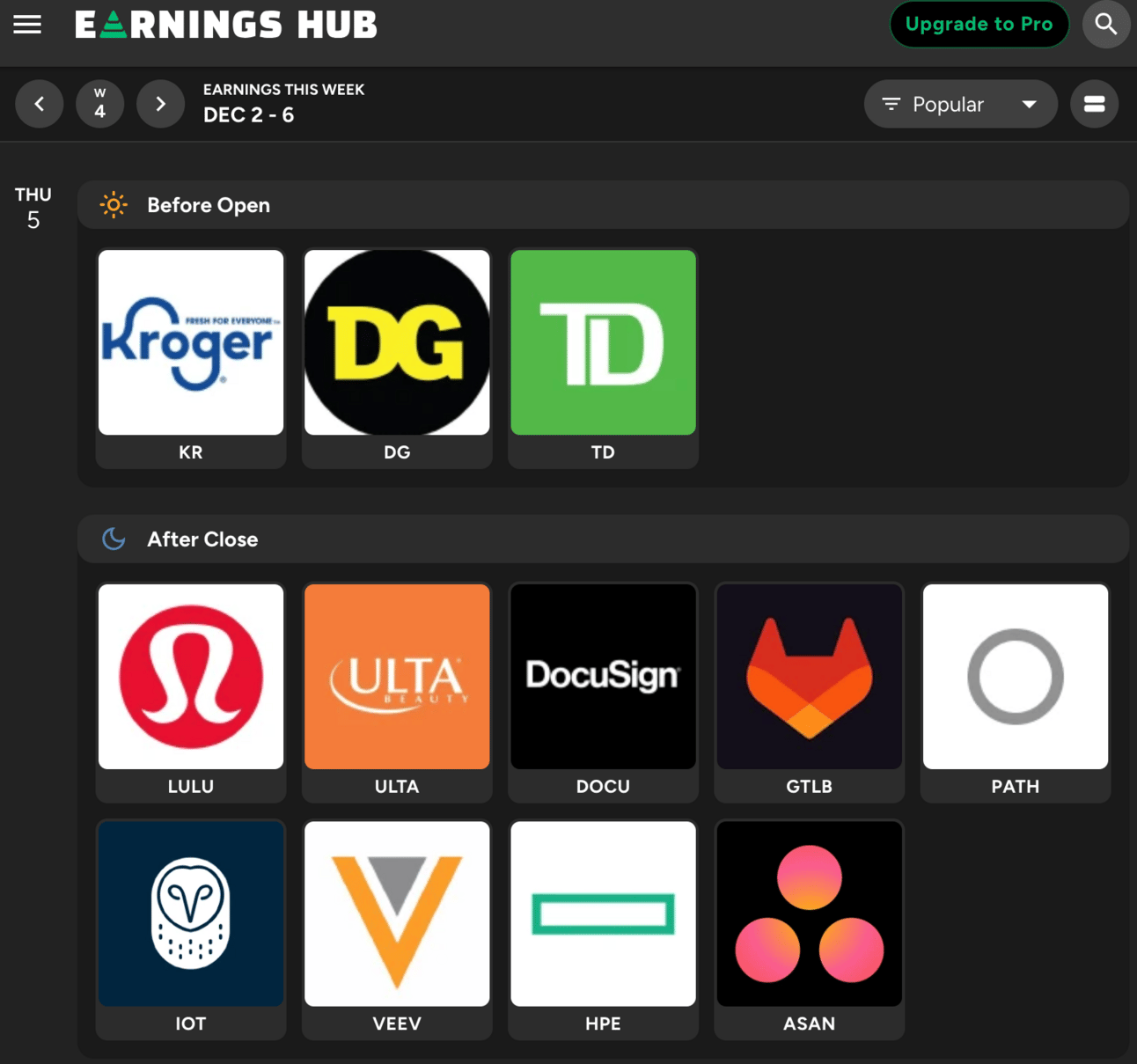Click the Before Open section header
This screenshot has width=1137, height=1064.
(x=603, y=205)
